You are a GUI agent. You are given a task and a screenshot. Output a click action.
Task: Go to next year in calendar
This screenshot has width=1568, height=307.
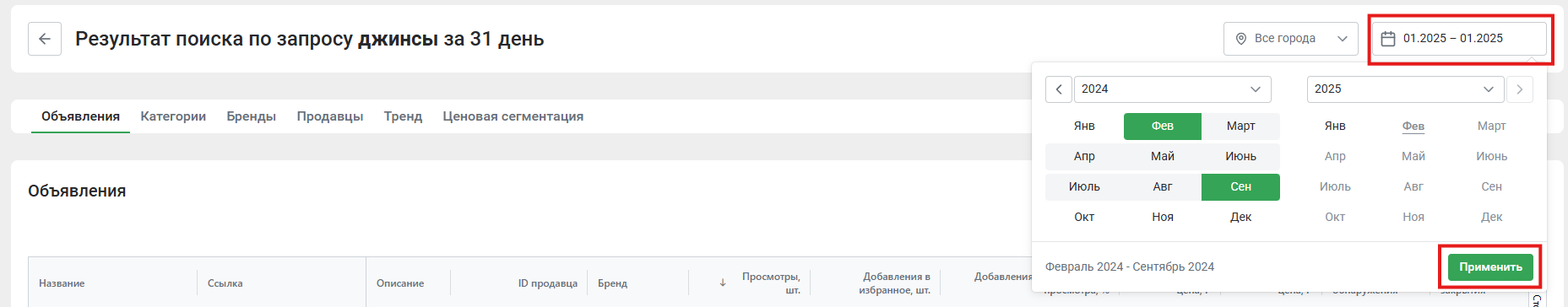tap(1520, 89)
